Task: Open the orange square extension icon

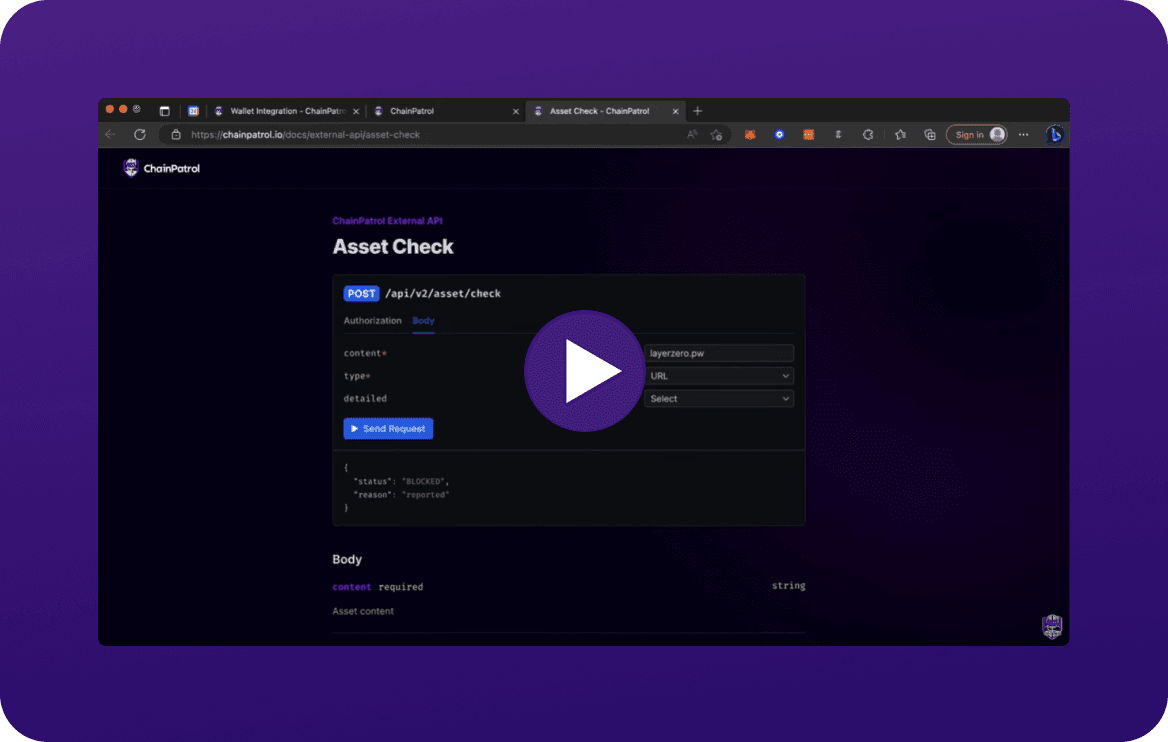Action: click(x=808, y=135)
